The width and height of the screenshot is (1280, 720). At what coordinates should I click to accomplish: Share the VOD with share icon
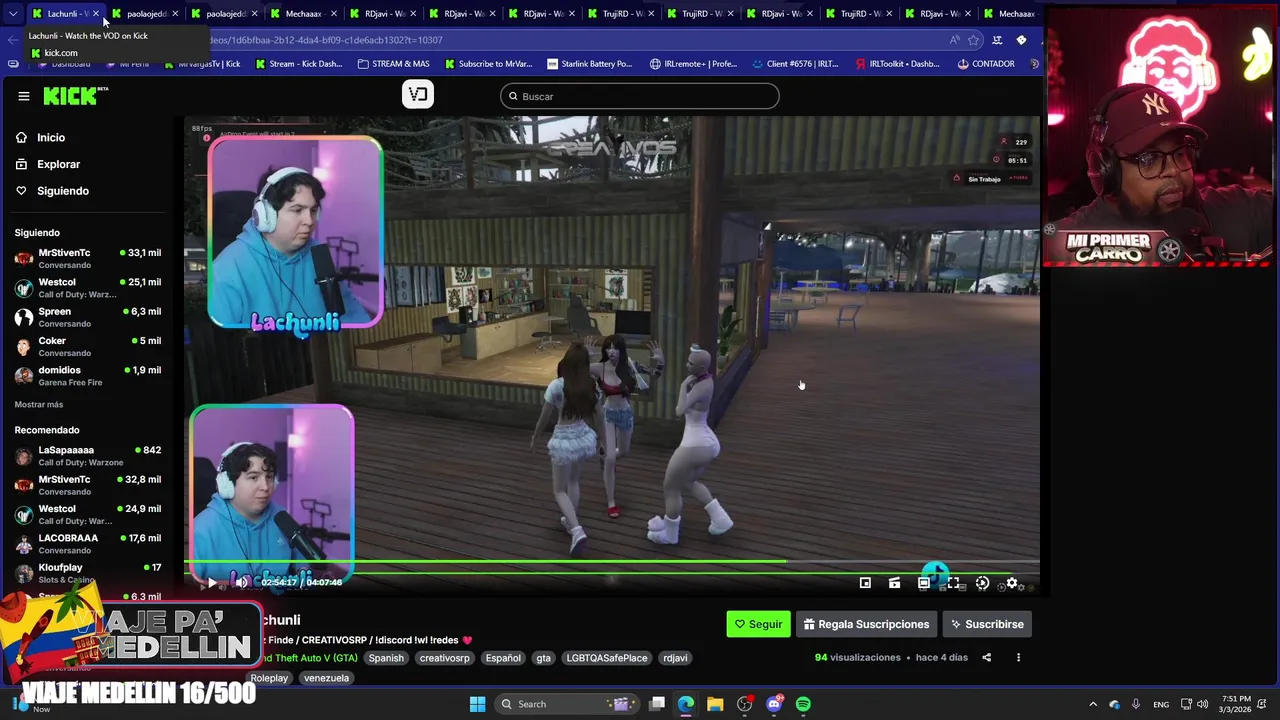pos(986,657)
